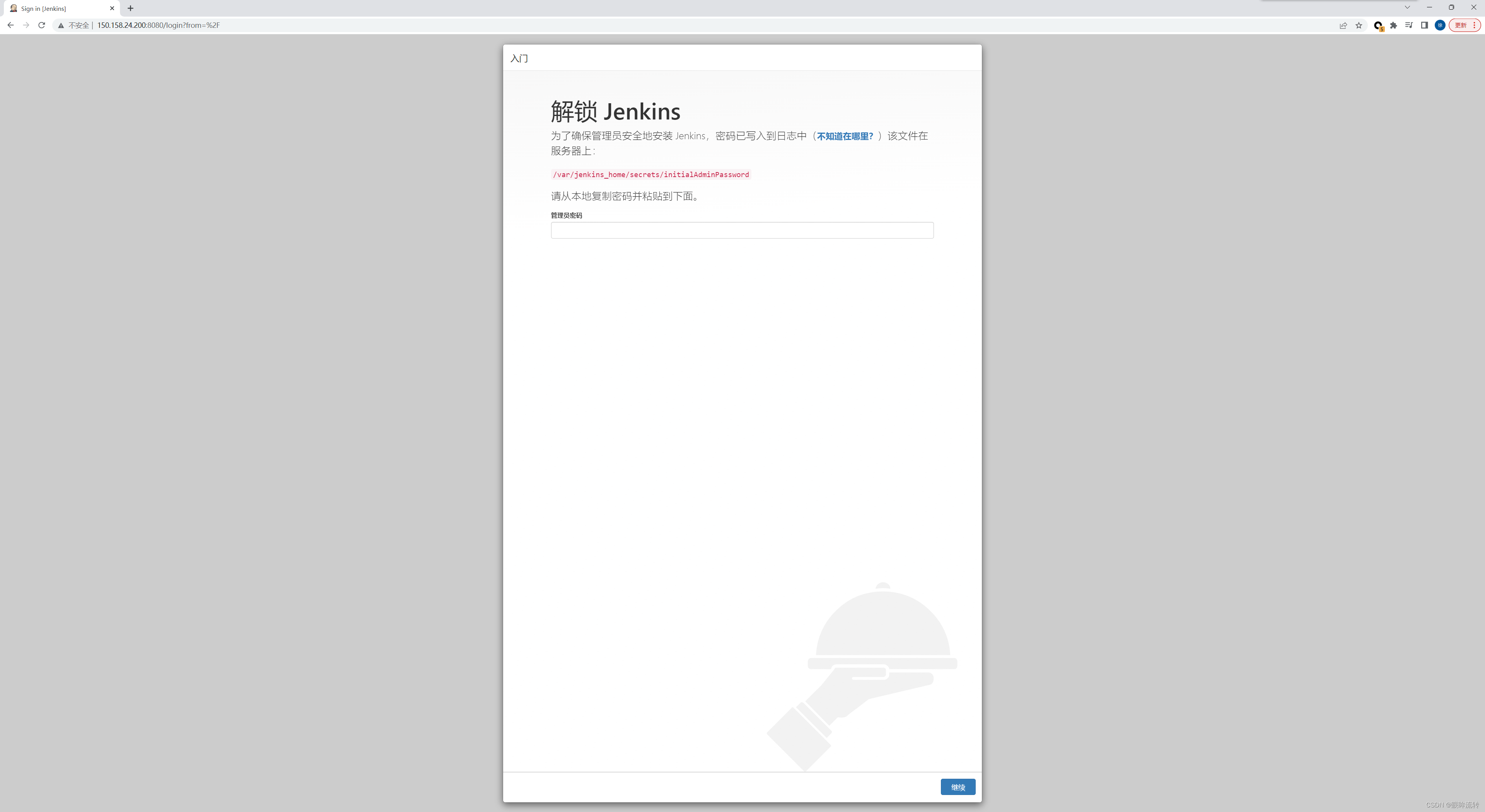Viewport: 1485px width, 812px height.
Task: Click the 解锁 Jenkins heading
Action: [615, 111]
